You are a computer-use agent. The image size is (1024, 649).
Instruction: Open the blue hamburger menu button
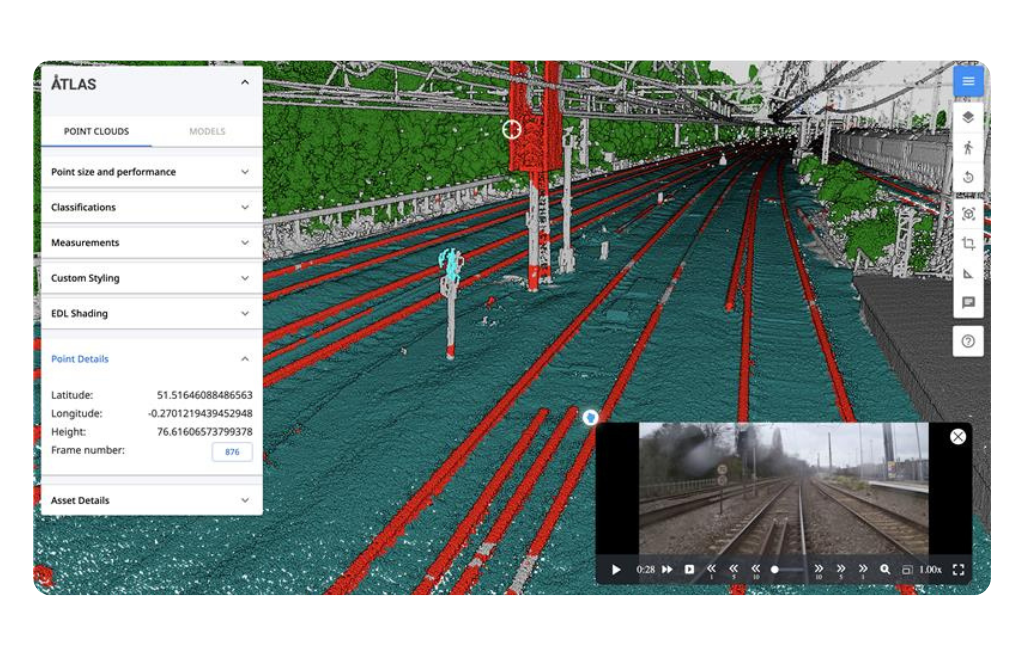pyautogui.click(x=967, y=81)
